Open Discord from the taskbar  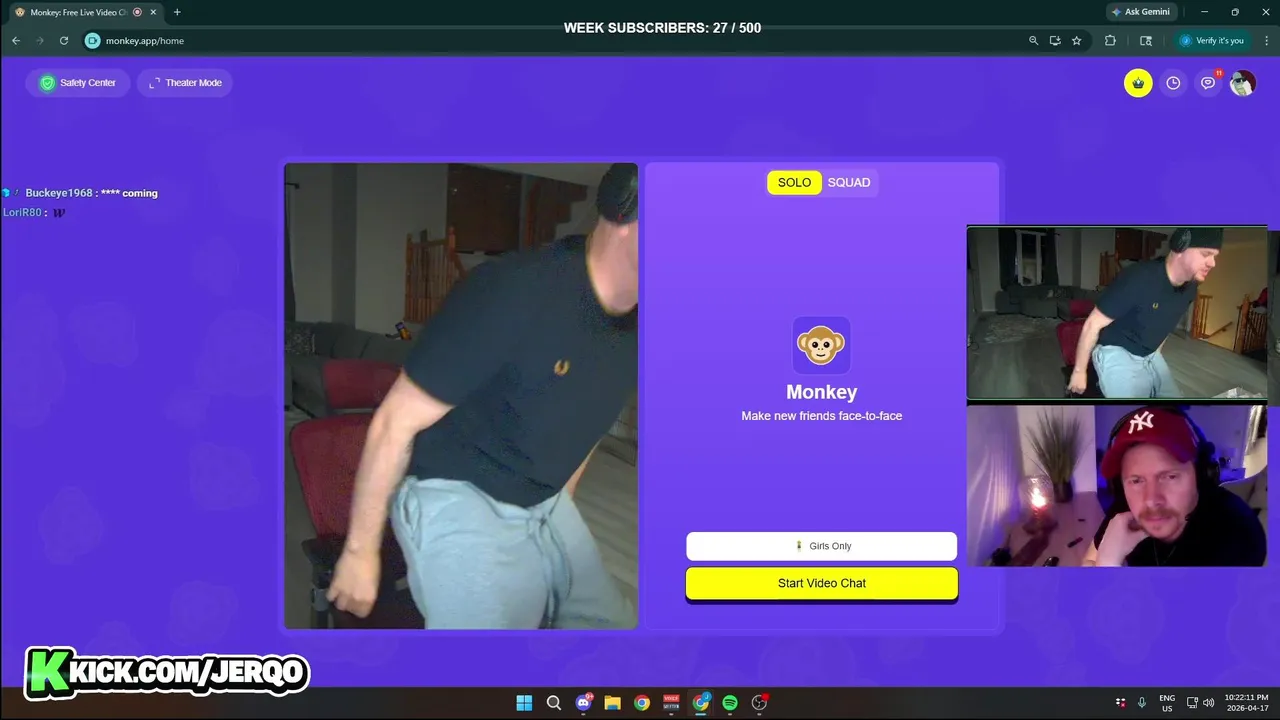point(584,703)
